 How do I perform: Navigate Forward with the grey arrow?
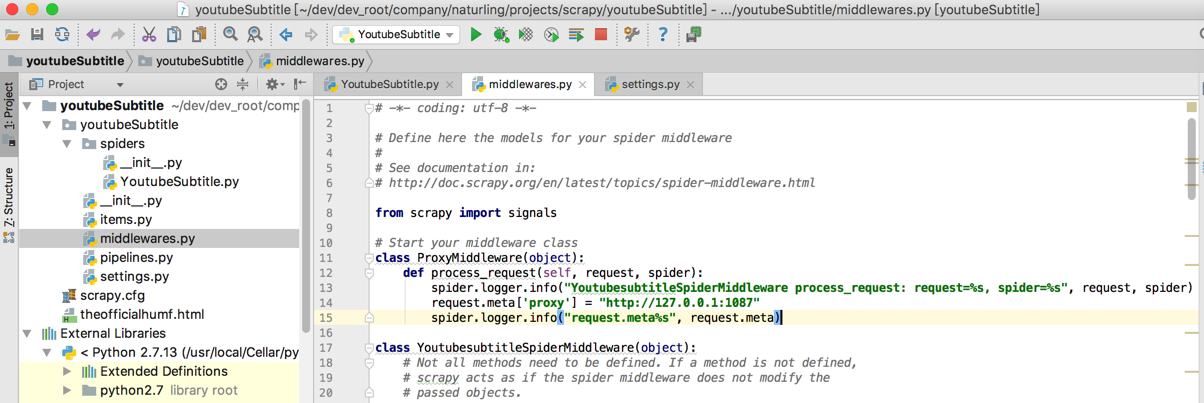[311, 34]
